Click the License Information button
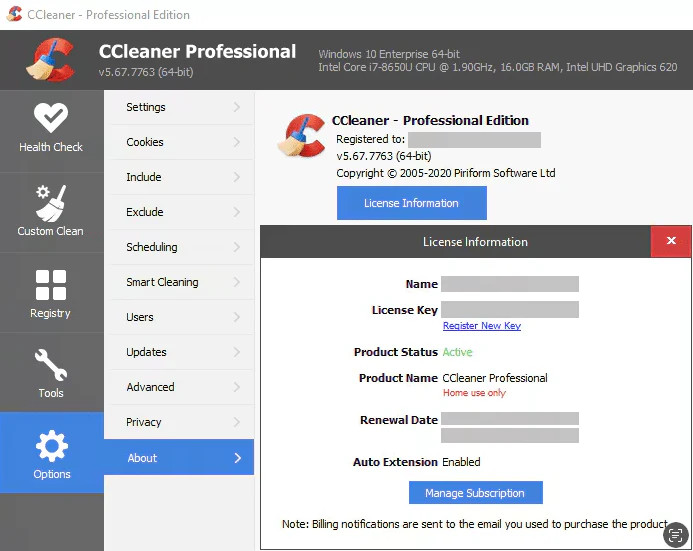 click(411, 203)
